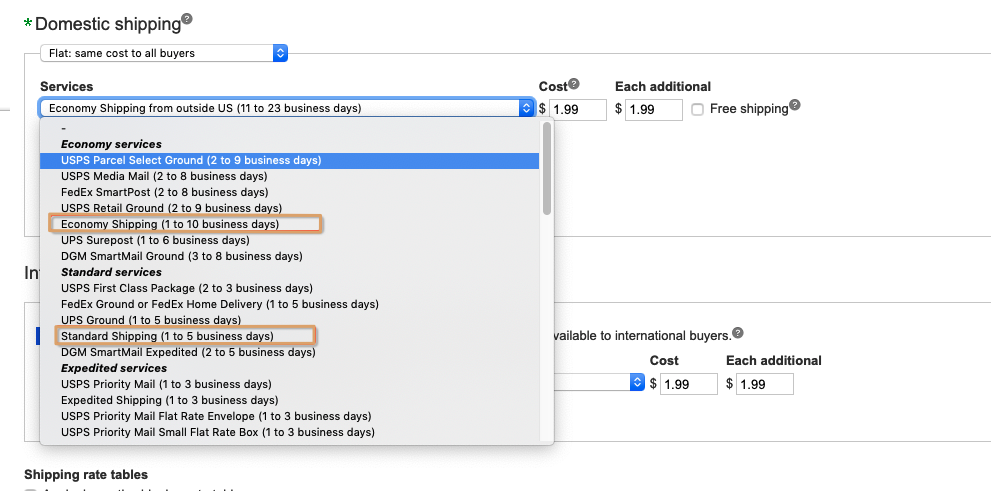Click the international Cost input field
Screen dimensions: 991x491
pos(689,384)
